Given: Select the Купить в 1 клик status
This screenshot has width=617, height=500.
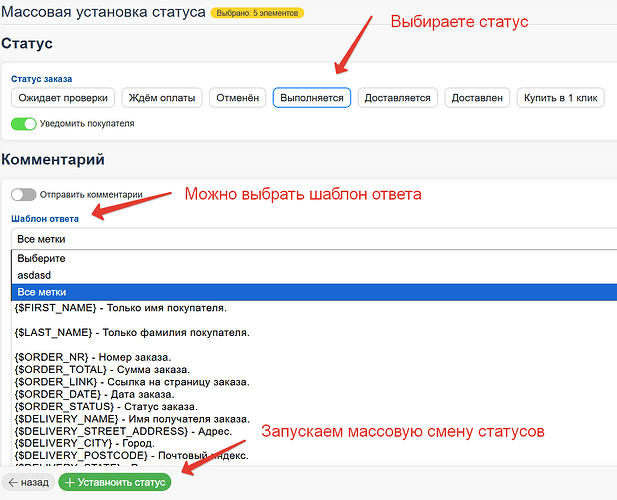Looking at the screenshot, I should tap(560, 98).
